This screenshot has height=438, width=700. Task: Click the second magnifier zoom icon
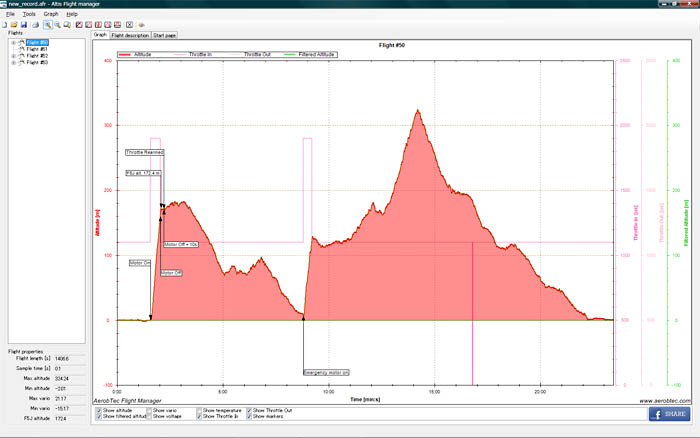point(58,25)
